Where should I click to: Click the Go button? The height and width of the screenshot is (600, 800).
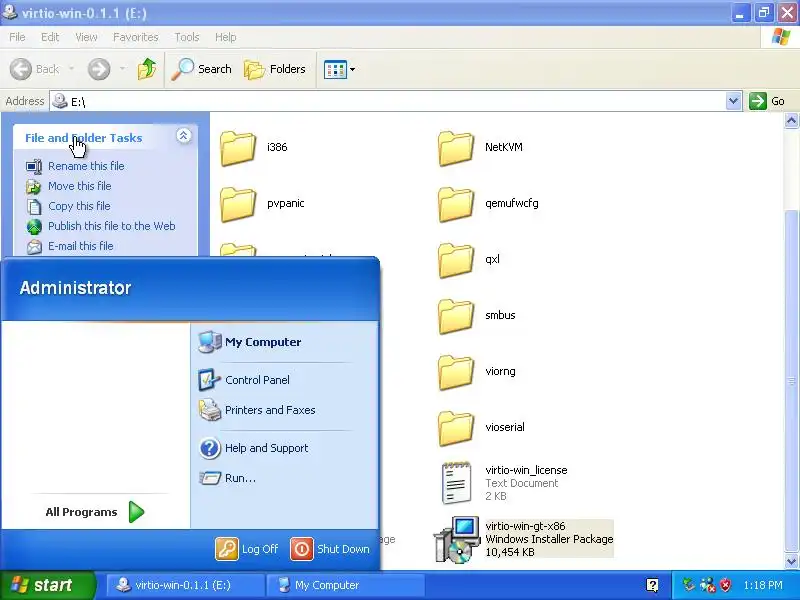coord(767,101)
